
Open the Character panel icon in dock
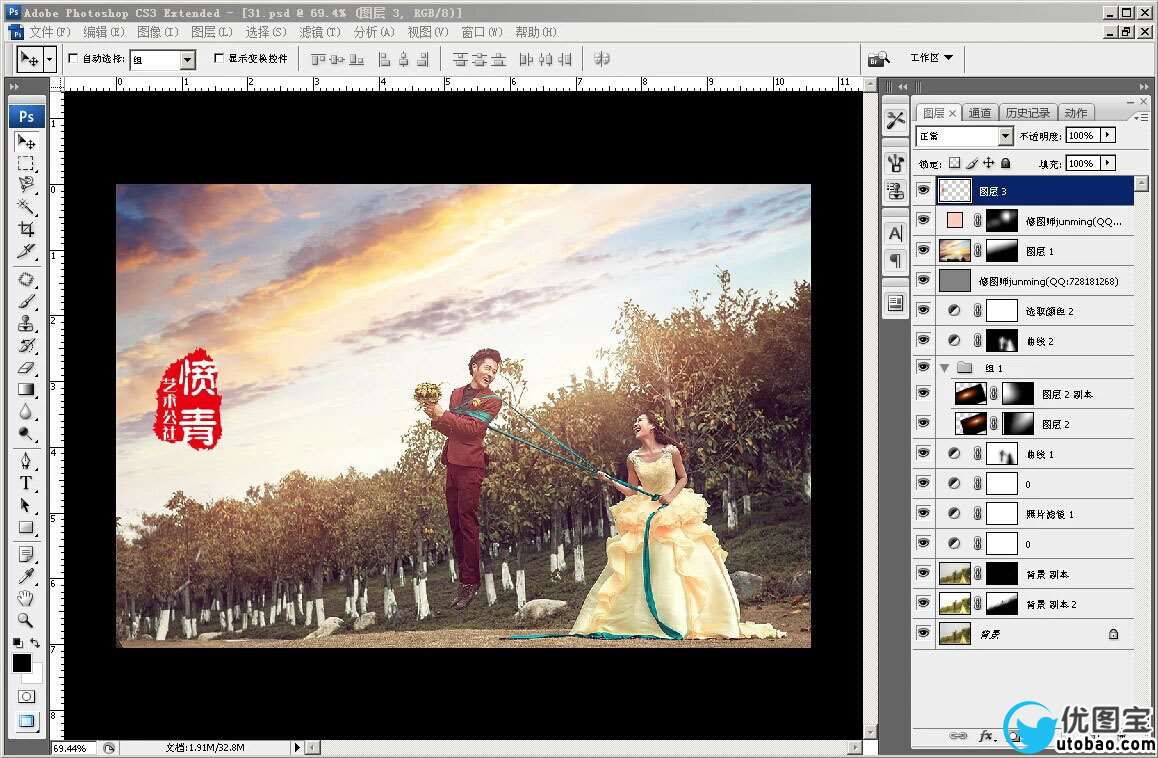pos(895,233)
